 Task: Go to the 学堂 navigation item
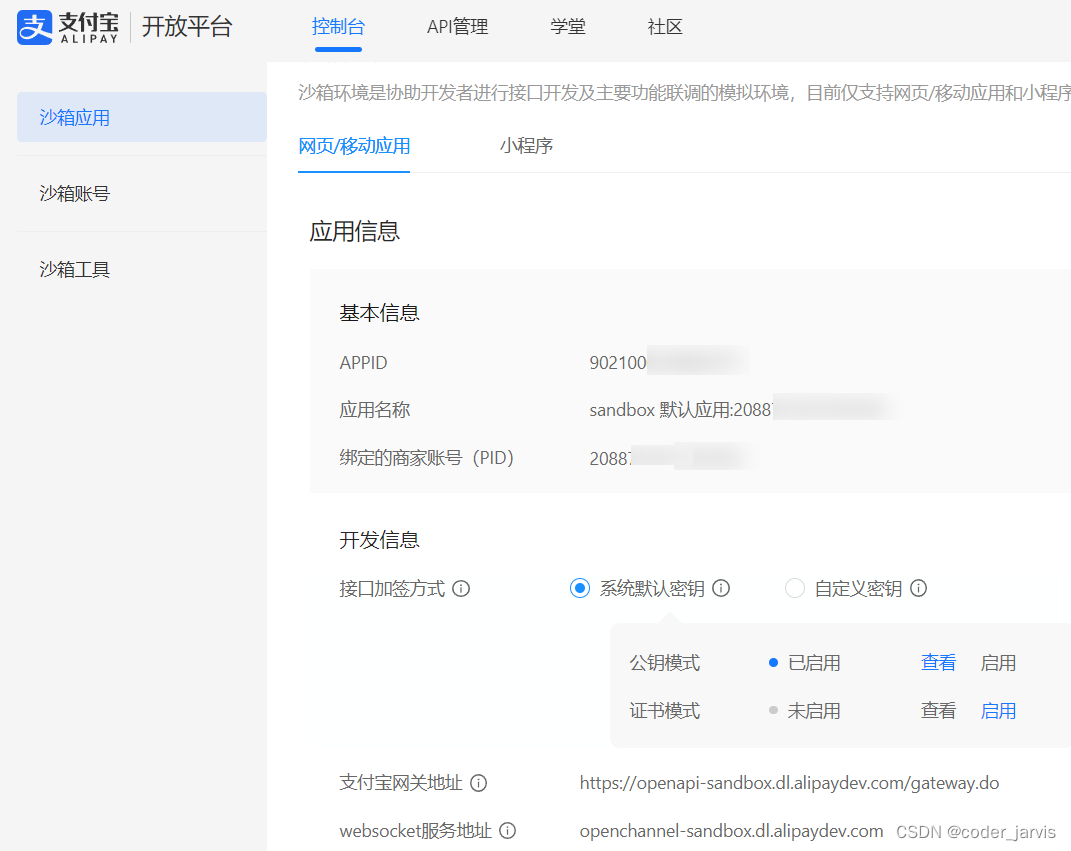coord(568,27)
